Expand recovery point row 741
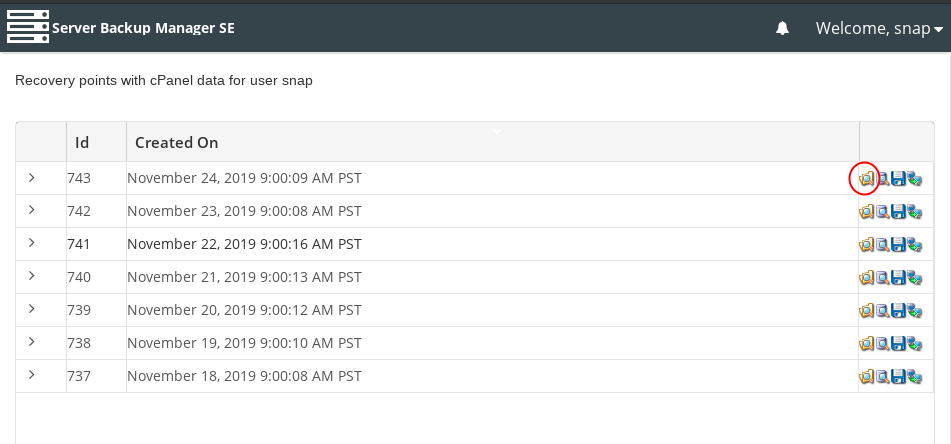Image resolution: width=951 pixels, height=444 pixels. click(x=32, y=243)
